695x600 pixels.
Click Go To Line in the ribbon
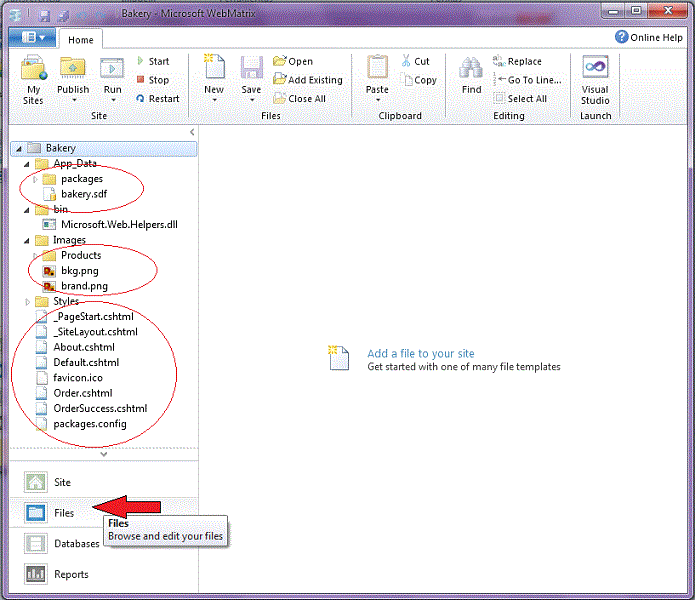click(x=527, y=80)
